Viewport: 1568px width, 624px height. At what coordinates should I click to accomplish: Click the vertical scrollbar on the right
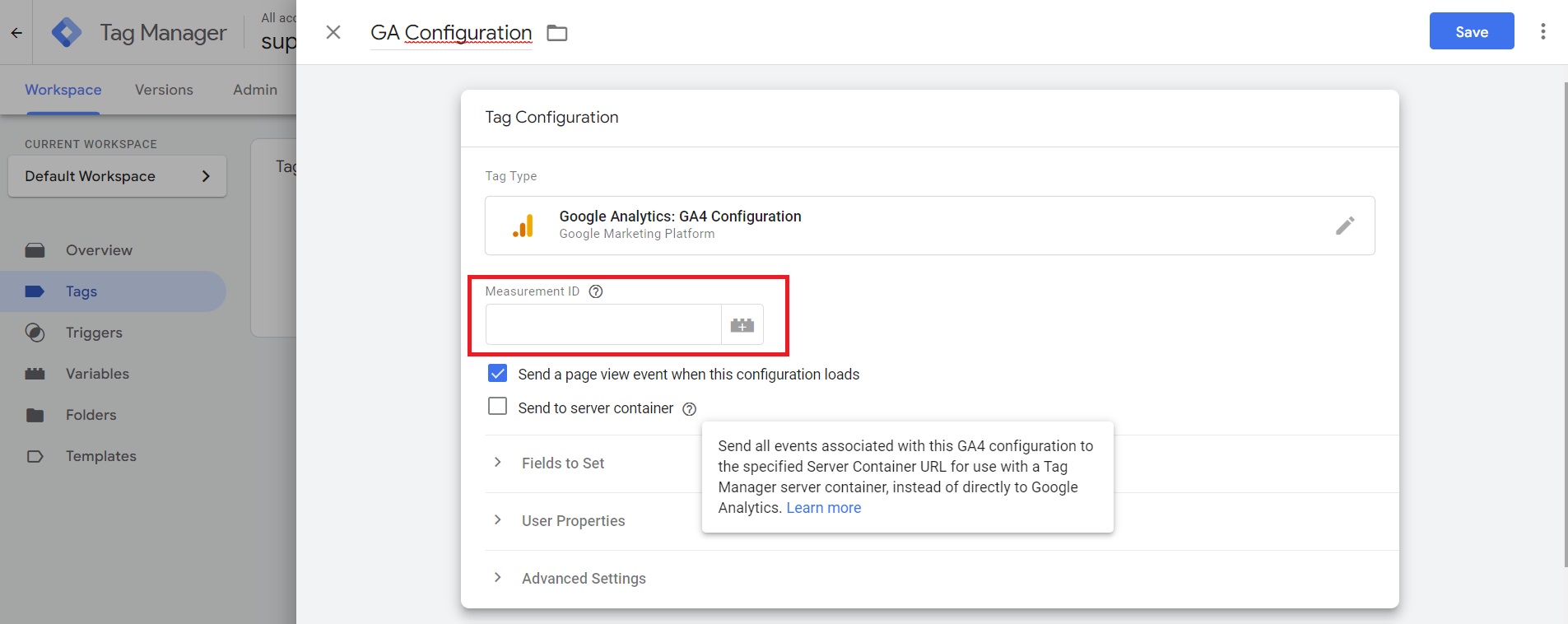tap(1566, 324)
